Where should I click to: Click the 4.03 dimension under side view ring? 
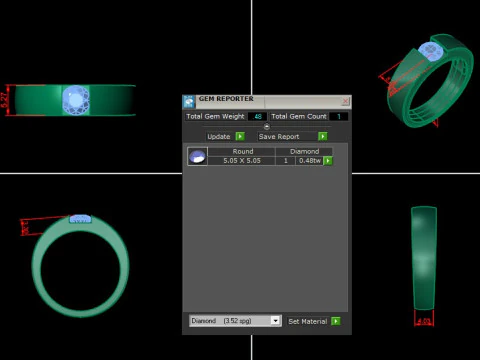(424, 321)
